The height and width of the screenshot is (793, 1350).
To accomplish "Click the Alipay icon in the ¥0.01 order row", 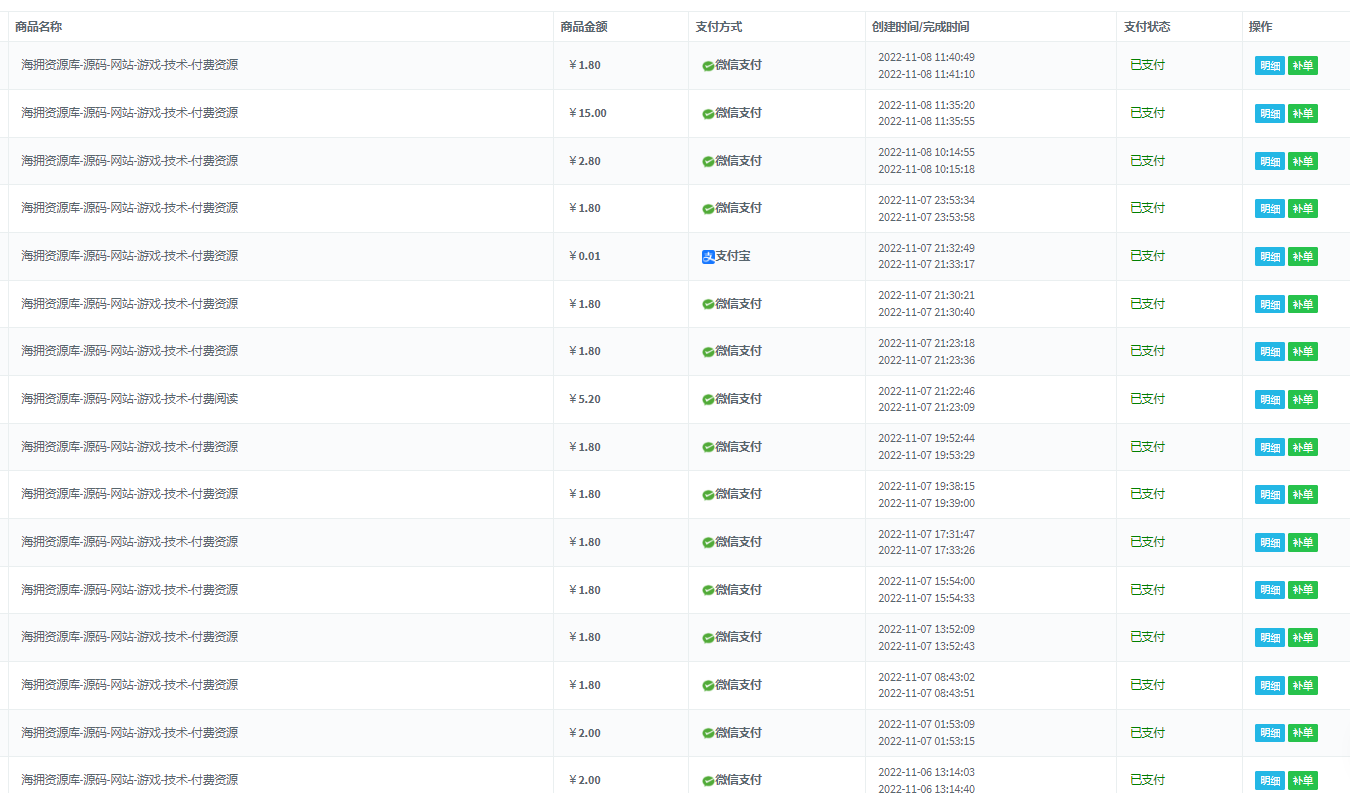I will click(708, 257).
